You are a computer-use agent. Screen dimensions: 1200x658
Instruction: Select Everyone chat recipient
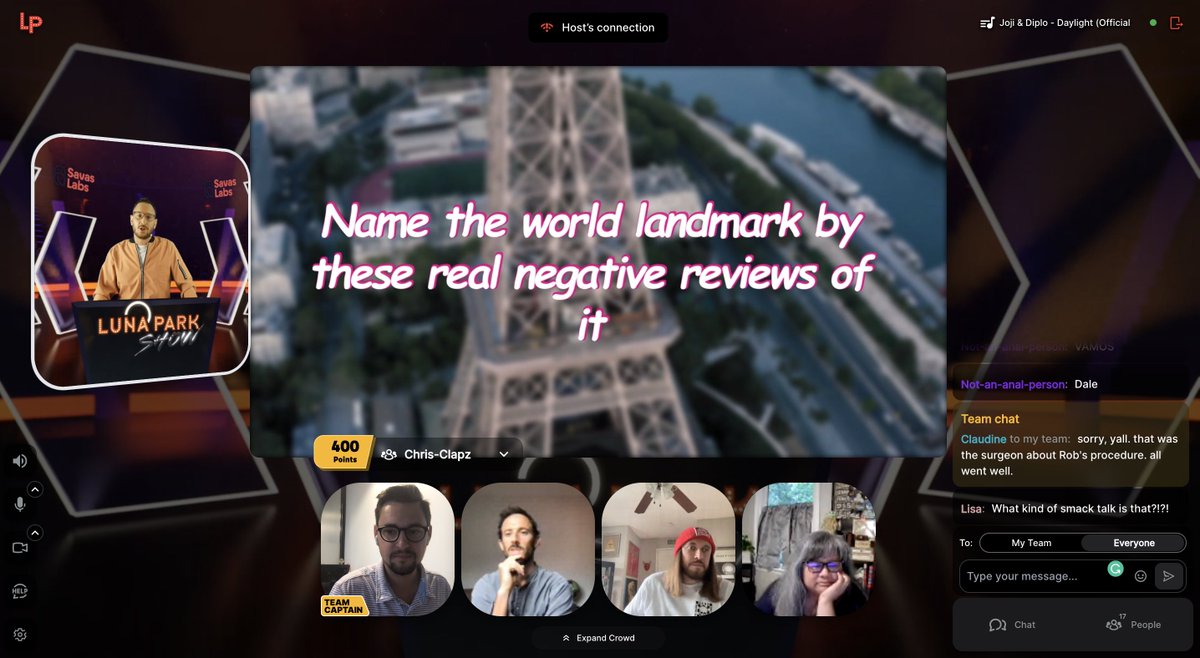(1134, 543)
